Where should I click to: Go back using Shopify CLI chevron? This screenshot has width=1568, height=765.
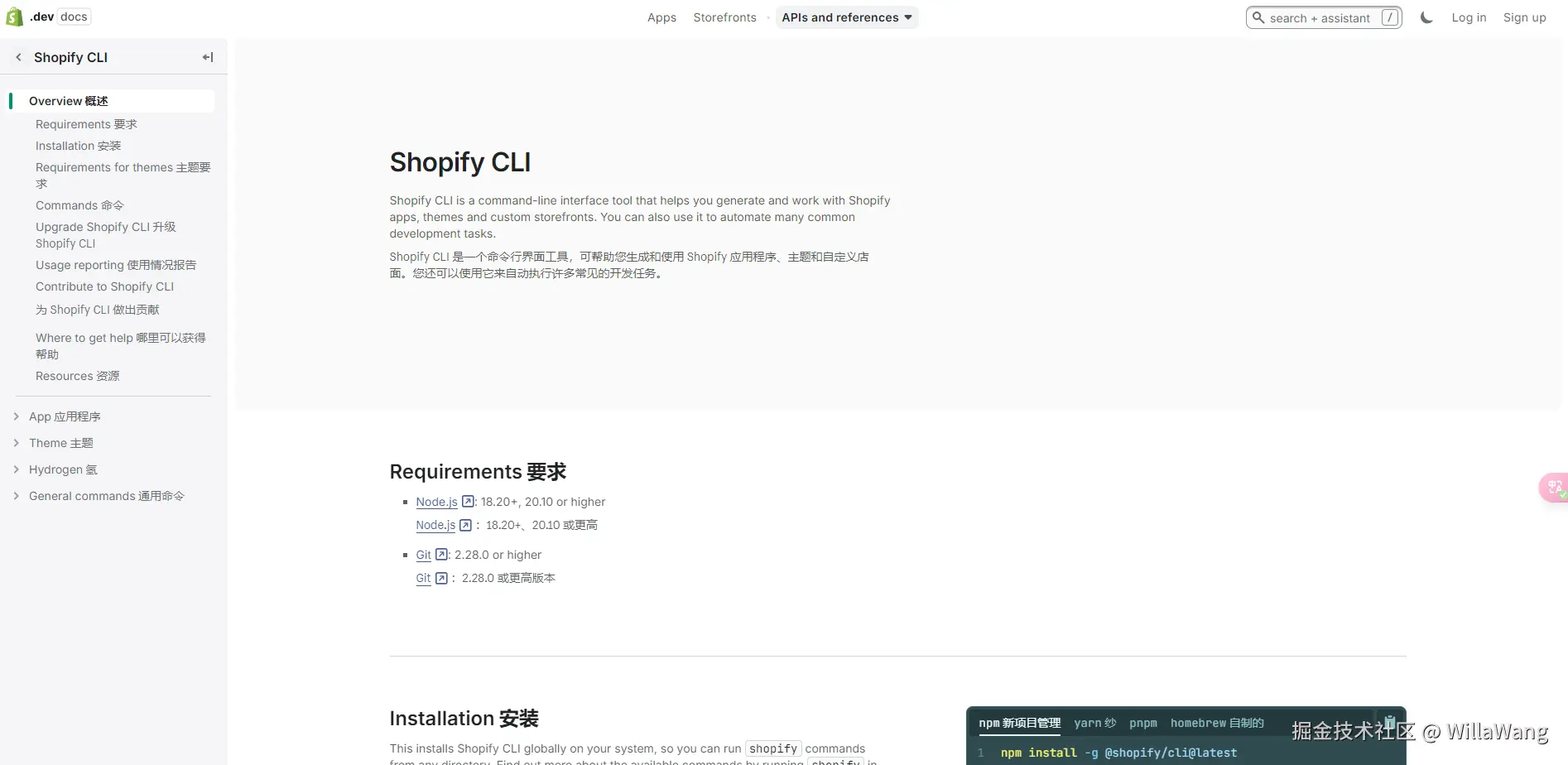pos(18,57)
